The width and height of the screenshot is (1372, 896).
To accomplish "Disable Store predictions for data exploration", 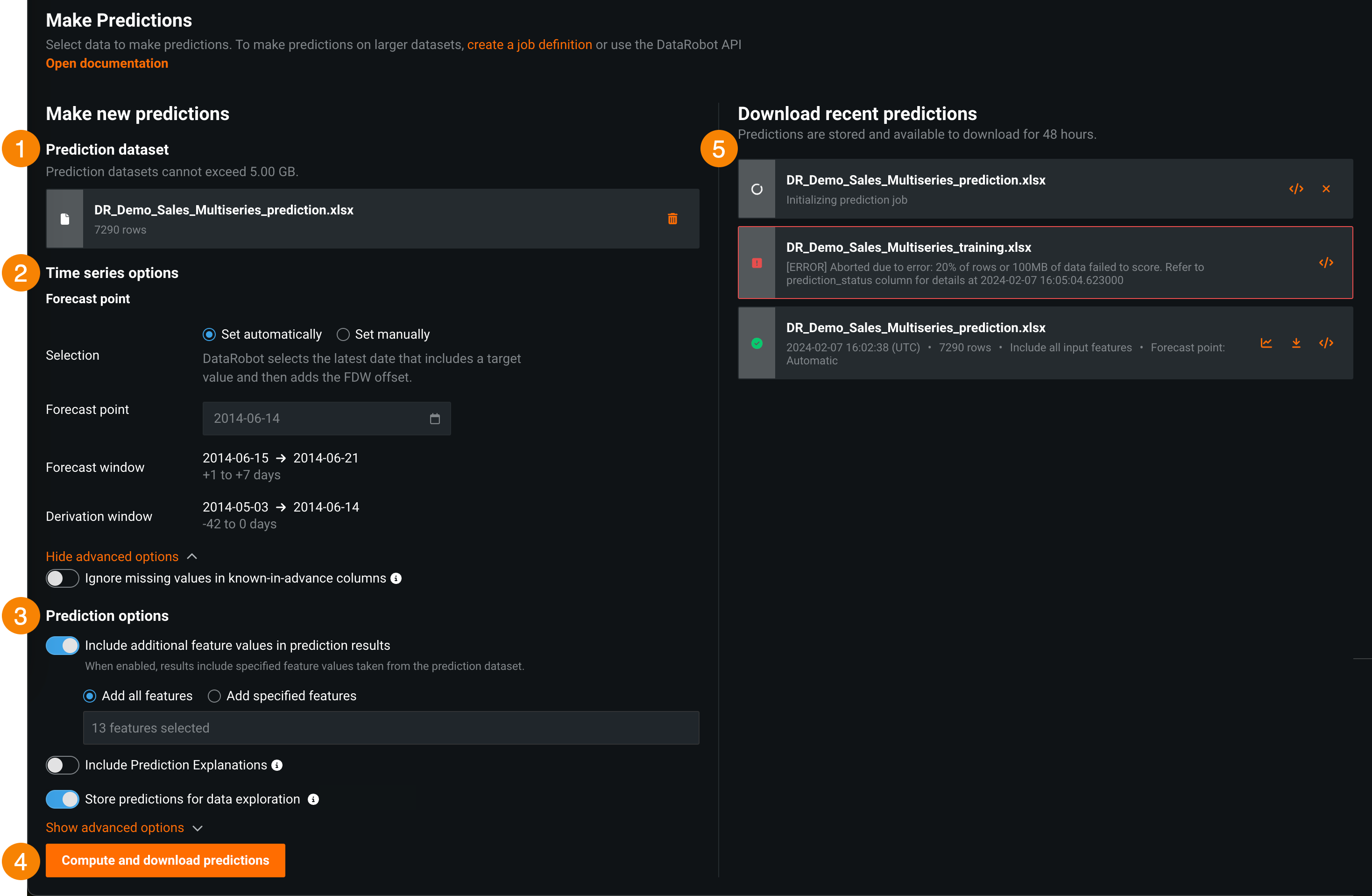I will (62, 799).
